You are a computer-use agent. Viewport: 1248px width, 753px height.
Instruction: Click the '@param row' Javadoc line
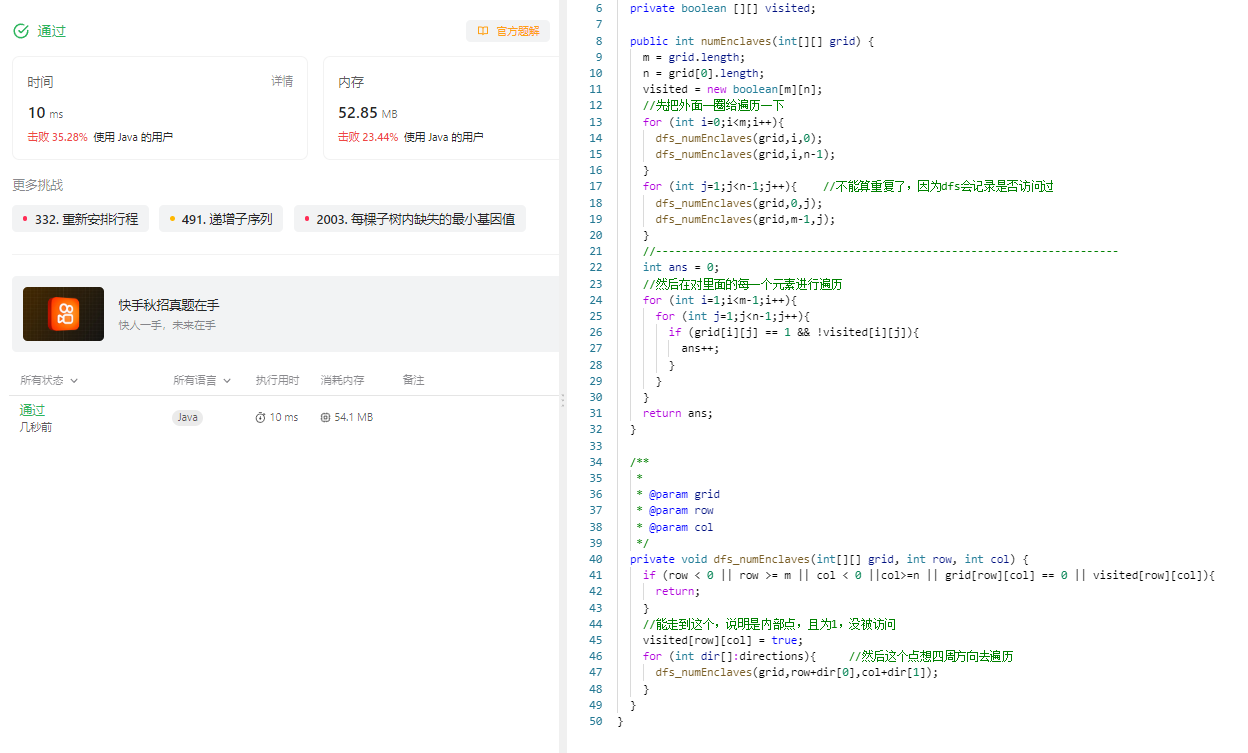[x=681, y=510]
